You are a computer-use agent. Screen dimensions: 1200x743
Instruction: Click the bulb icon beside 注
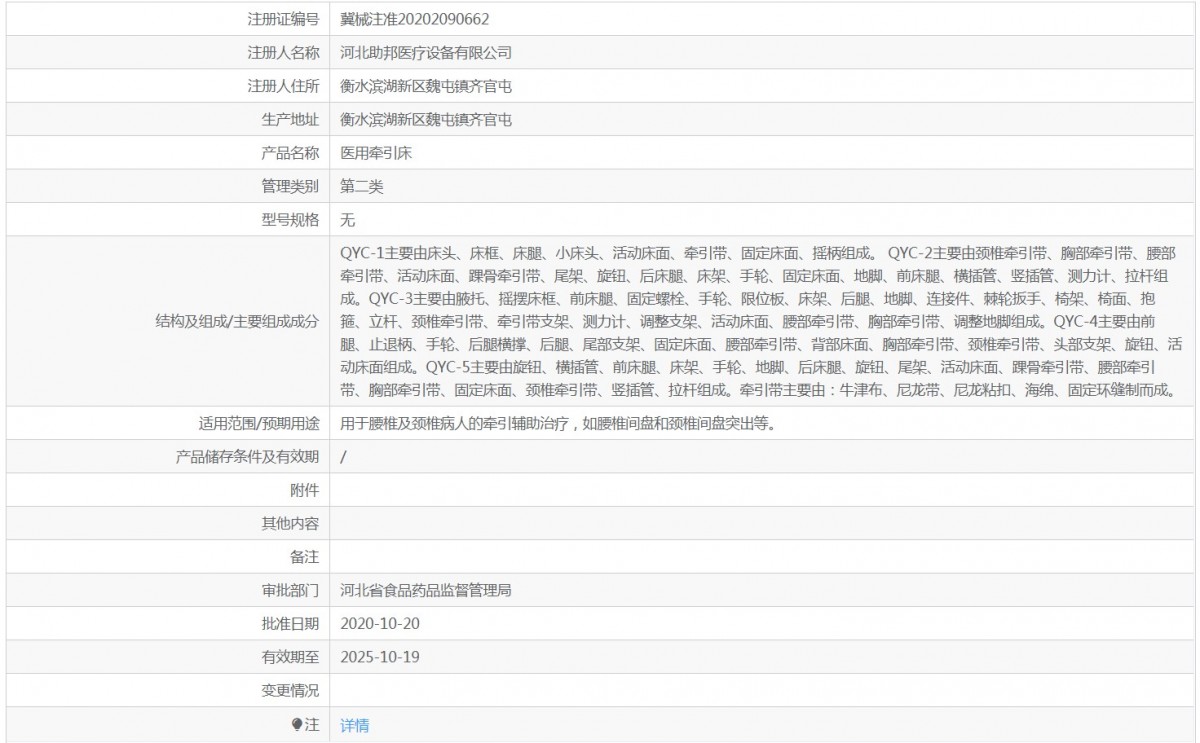click(296, 725)
